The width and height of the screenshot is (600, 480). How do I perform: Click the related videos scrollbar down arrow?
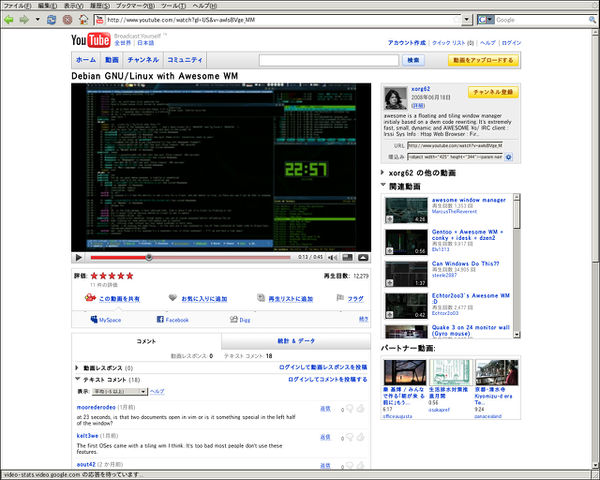tap(517, 335)
